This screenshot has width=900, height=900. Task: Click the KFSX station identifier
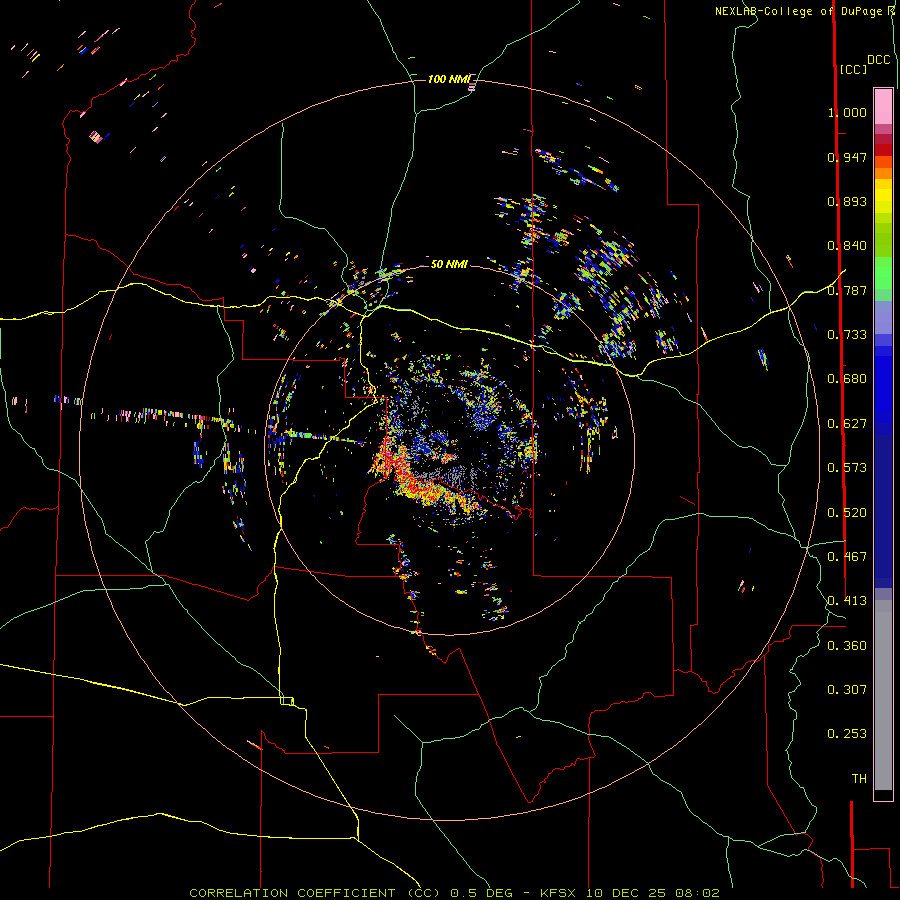pos(559,893)
